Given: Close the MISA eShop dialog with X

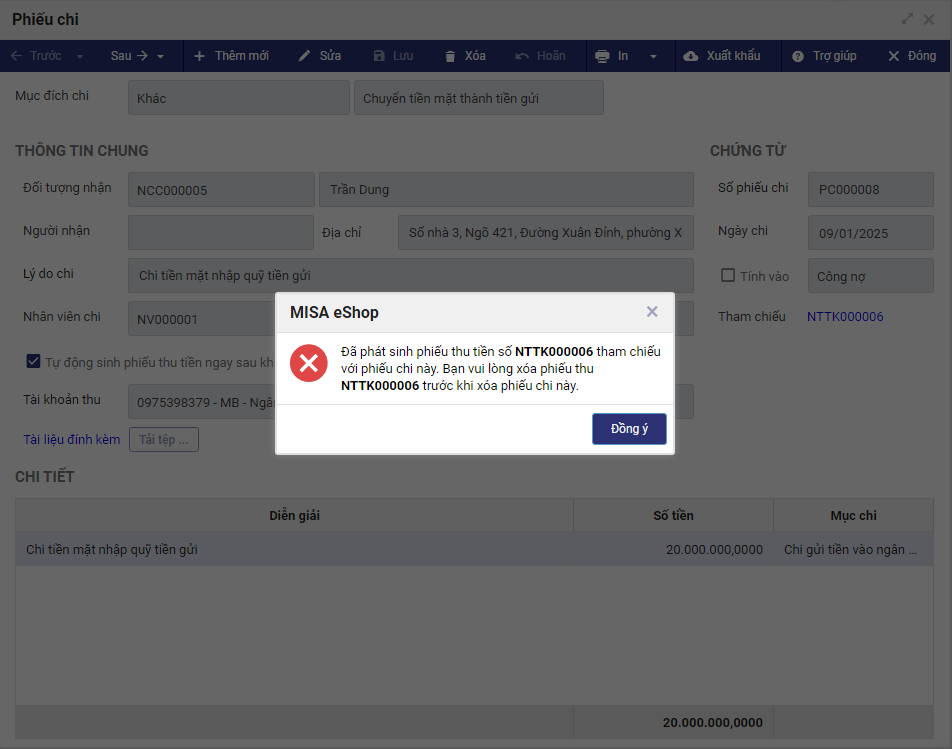Looking at the screenshot, I should pyautogui.click(x=652, y=311).
